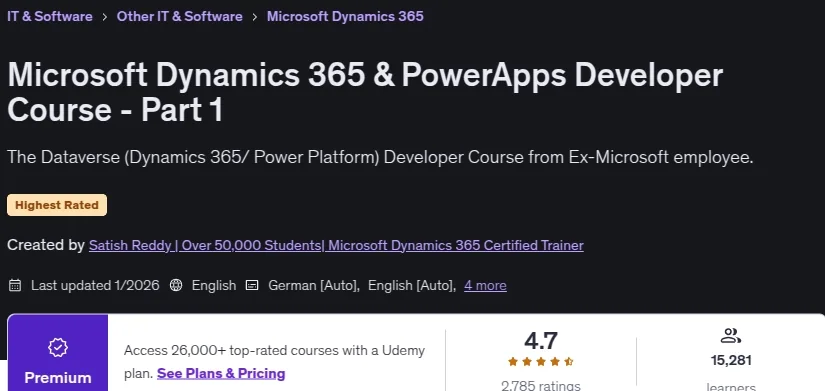Open instructor Satish Reddy's profile link
Viewport: 825px width, 391px height.
(336, 245)
